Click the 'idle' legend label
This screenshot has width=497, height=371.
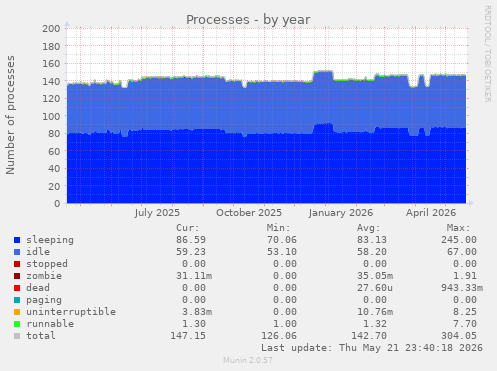pyautogui.click(x=38, y=252)
